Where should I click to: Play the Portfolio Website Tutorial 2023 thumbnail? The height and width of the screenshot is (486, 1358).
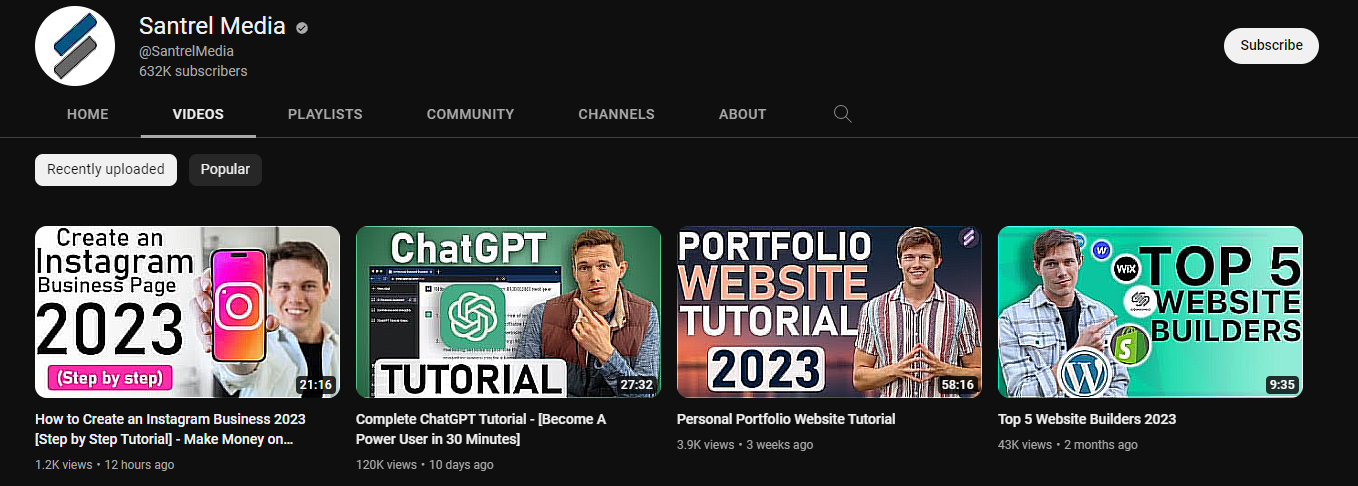829,312
